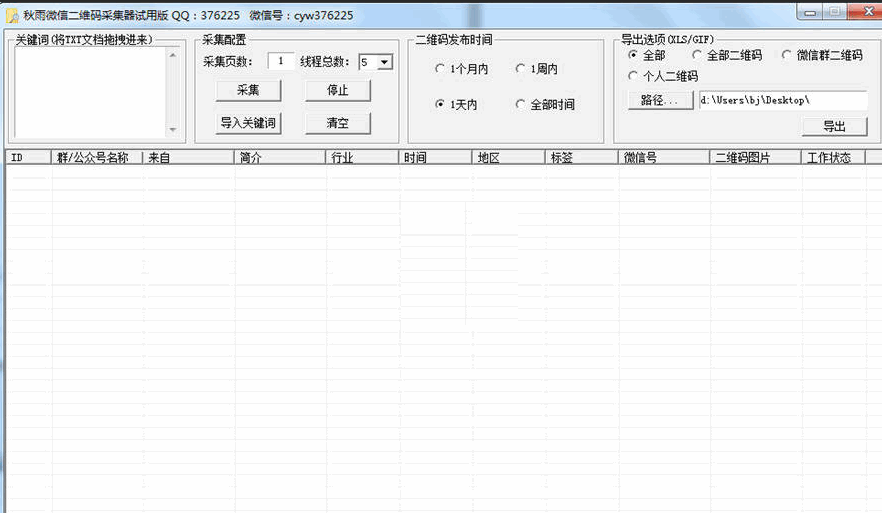Open the 路径... browse button

[660, 100]
